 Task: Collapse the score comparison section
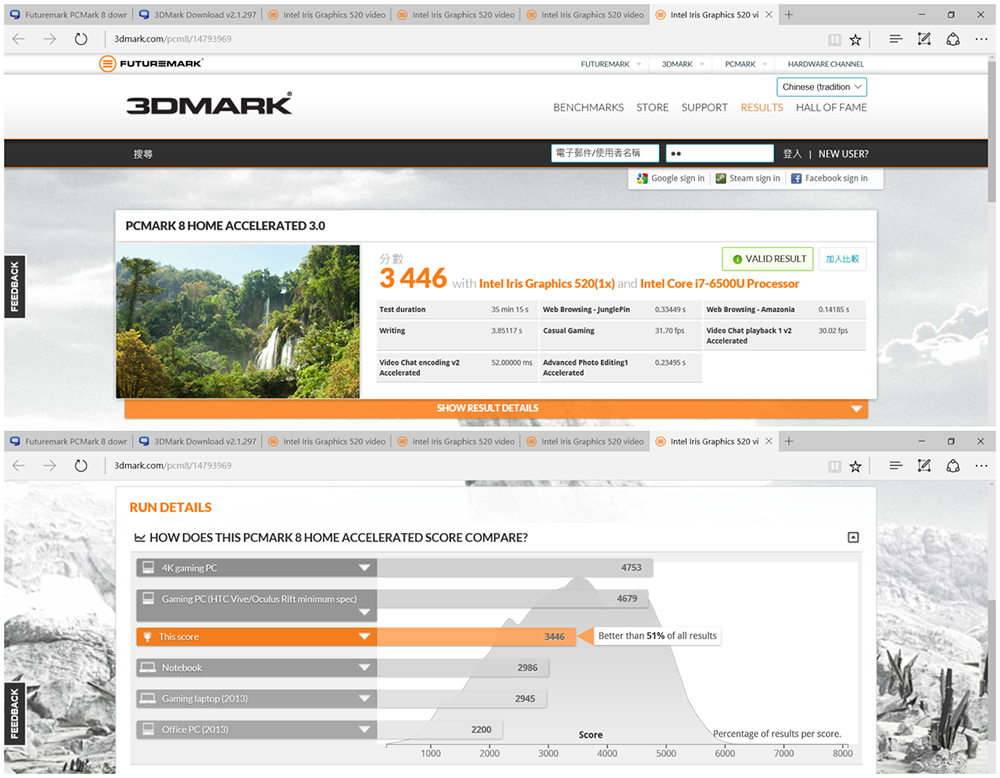pos(853,538)
